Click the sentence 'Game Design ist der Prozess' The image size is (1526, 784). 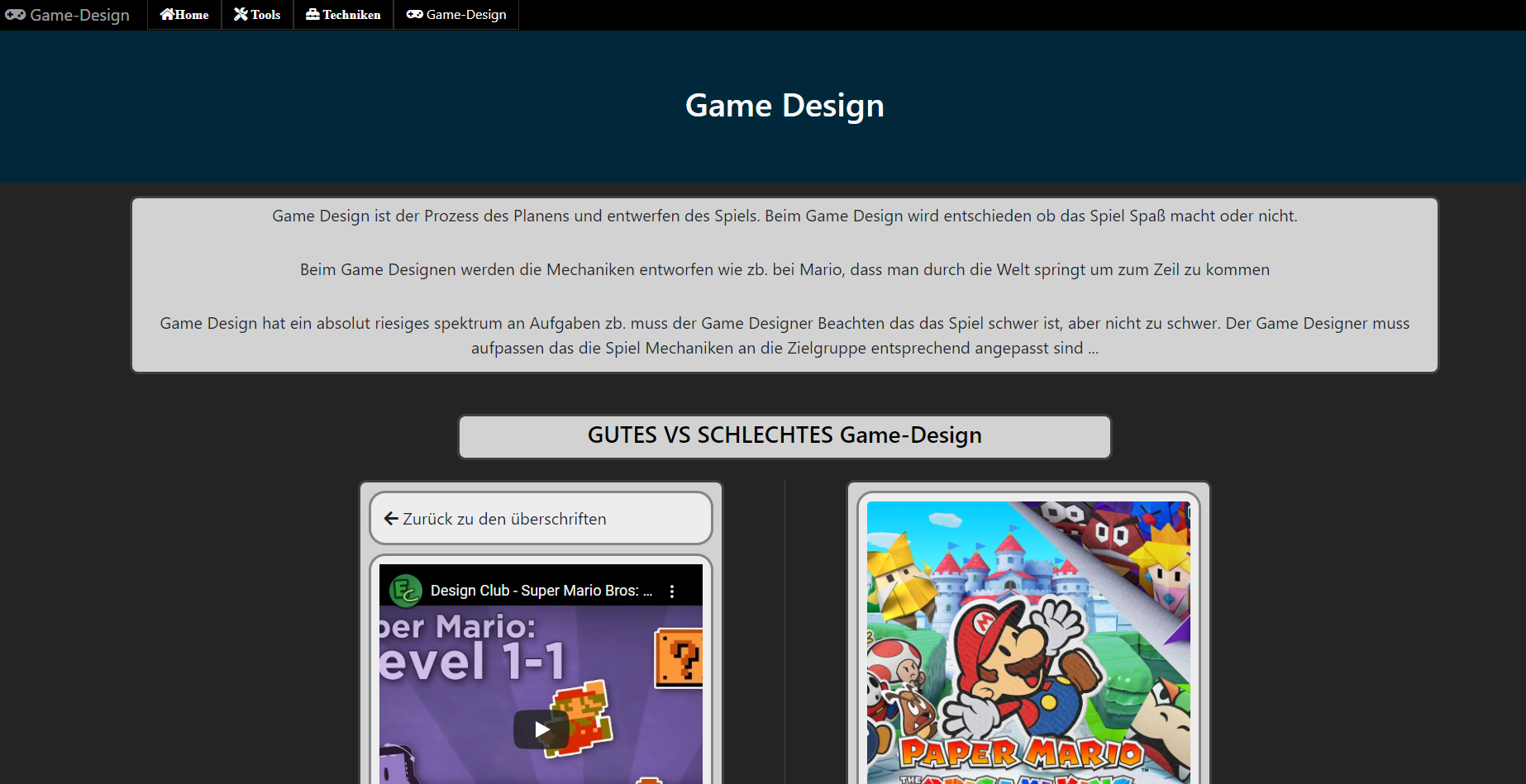[784, 216]
